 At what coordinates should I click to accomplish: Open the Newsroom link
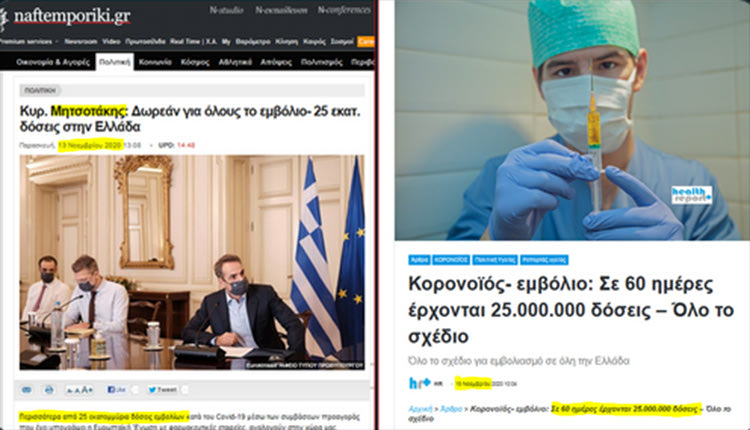tap(81, 42)
